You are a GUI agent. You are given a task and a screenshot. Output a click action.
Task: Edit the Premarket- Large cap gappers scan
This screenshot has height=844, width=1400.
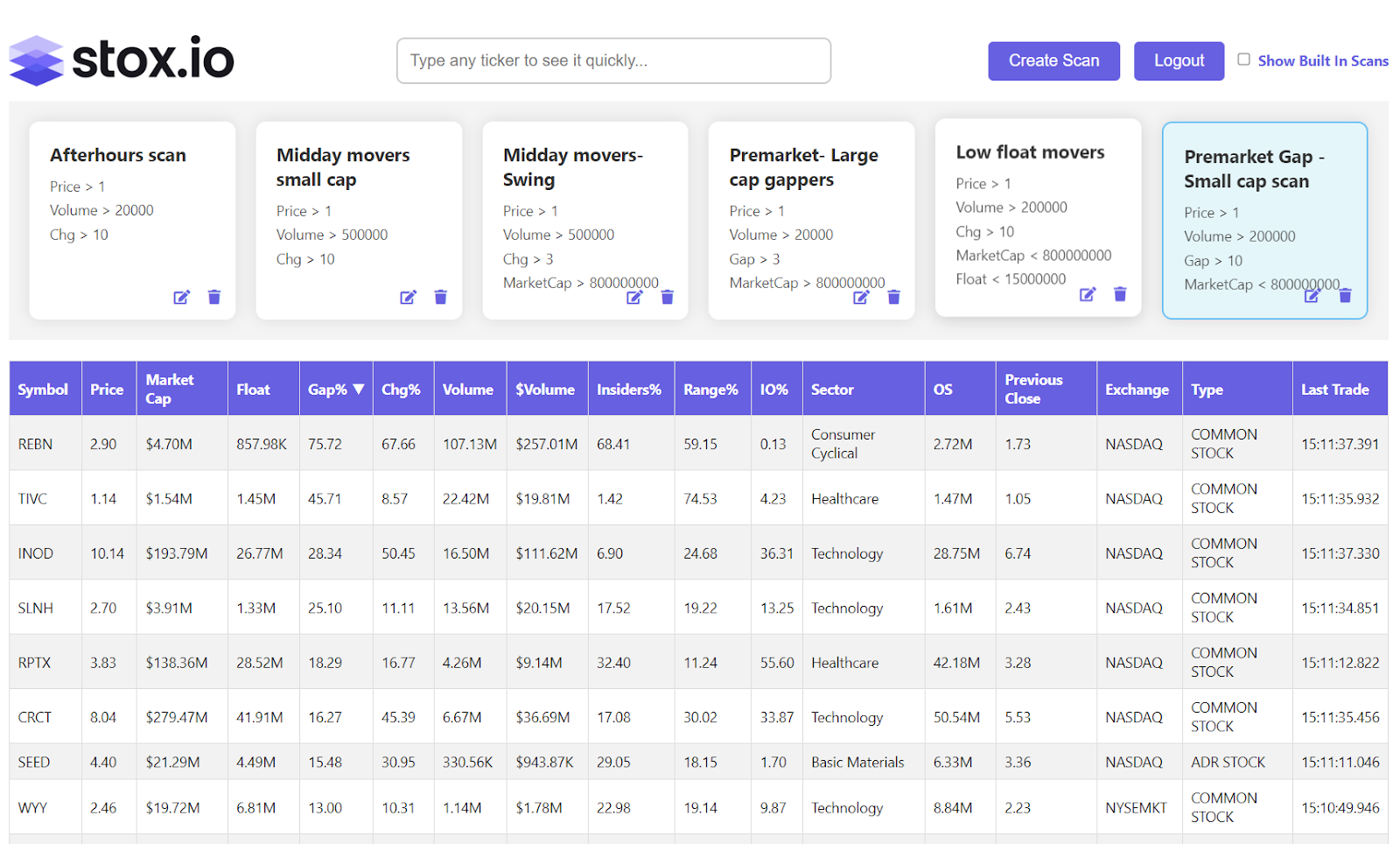click(x=861, y=298)
